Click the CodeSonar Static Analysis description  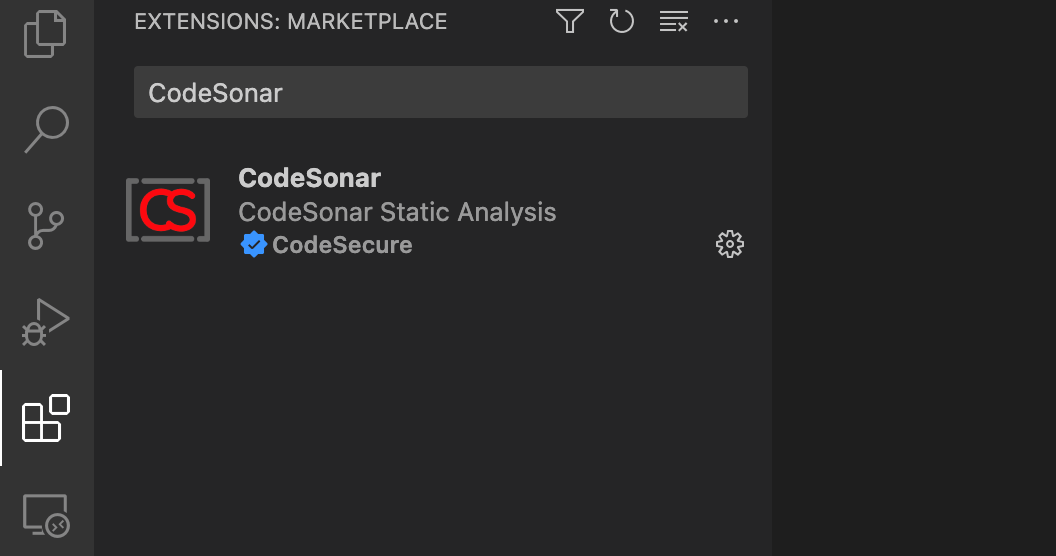(x=397, y=212)
